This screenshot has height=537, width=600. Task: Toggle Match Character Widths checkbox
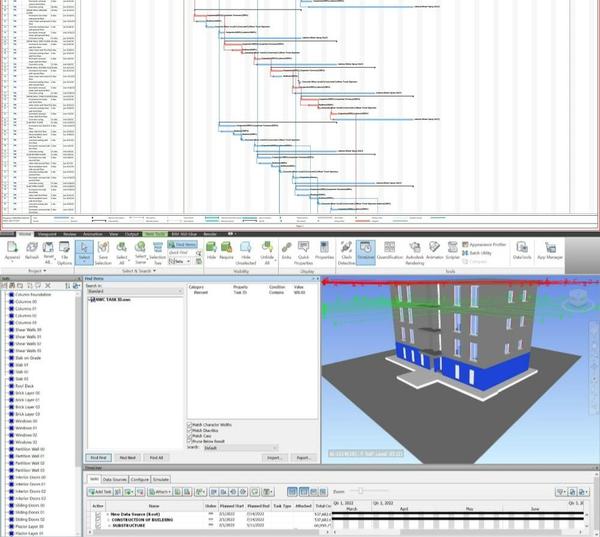(189, 424)
